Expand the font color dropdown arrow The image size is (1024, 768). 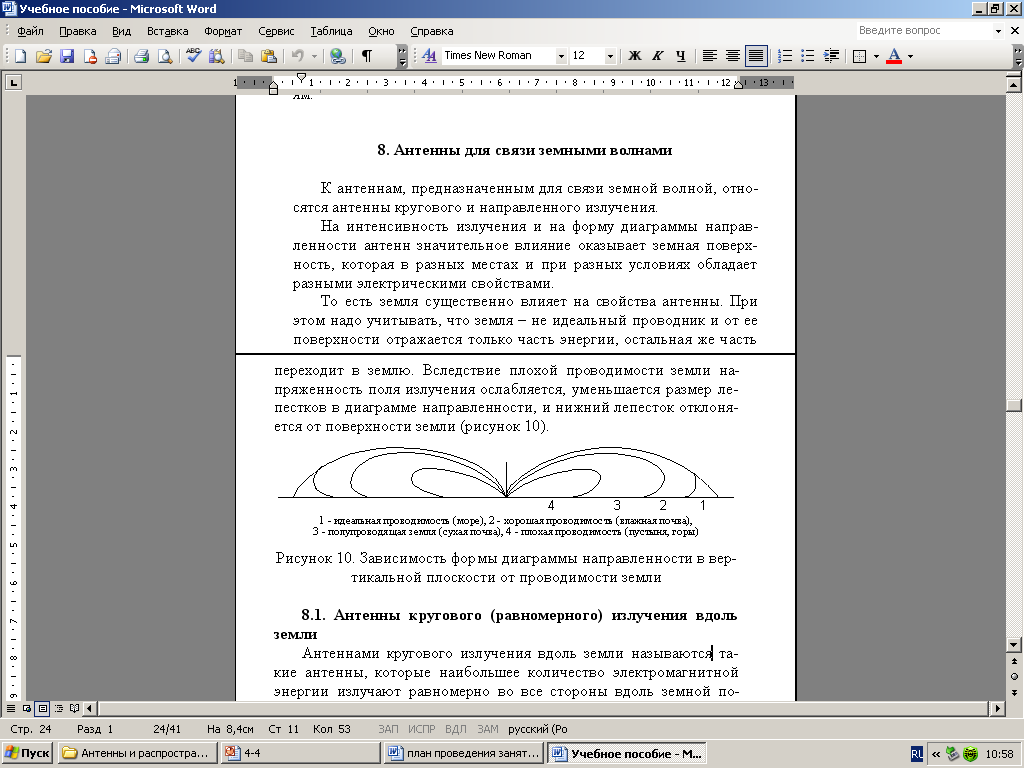[x=910, y=56]
